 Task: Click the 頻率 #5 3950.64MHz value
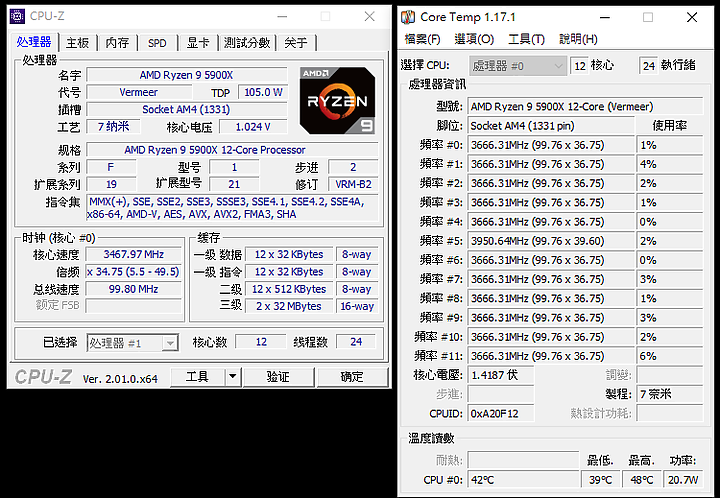tap(551, 241)
